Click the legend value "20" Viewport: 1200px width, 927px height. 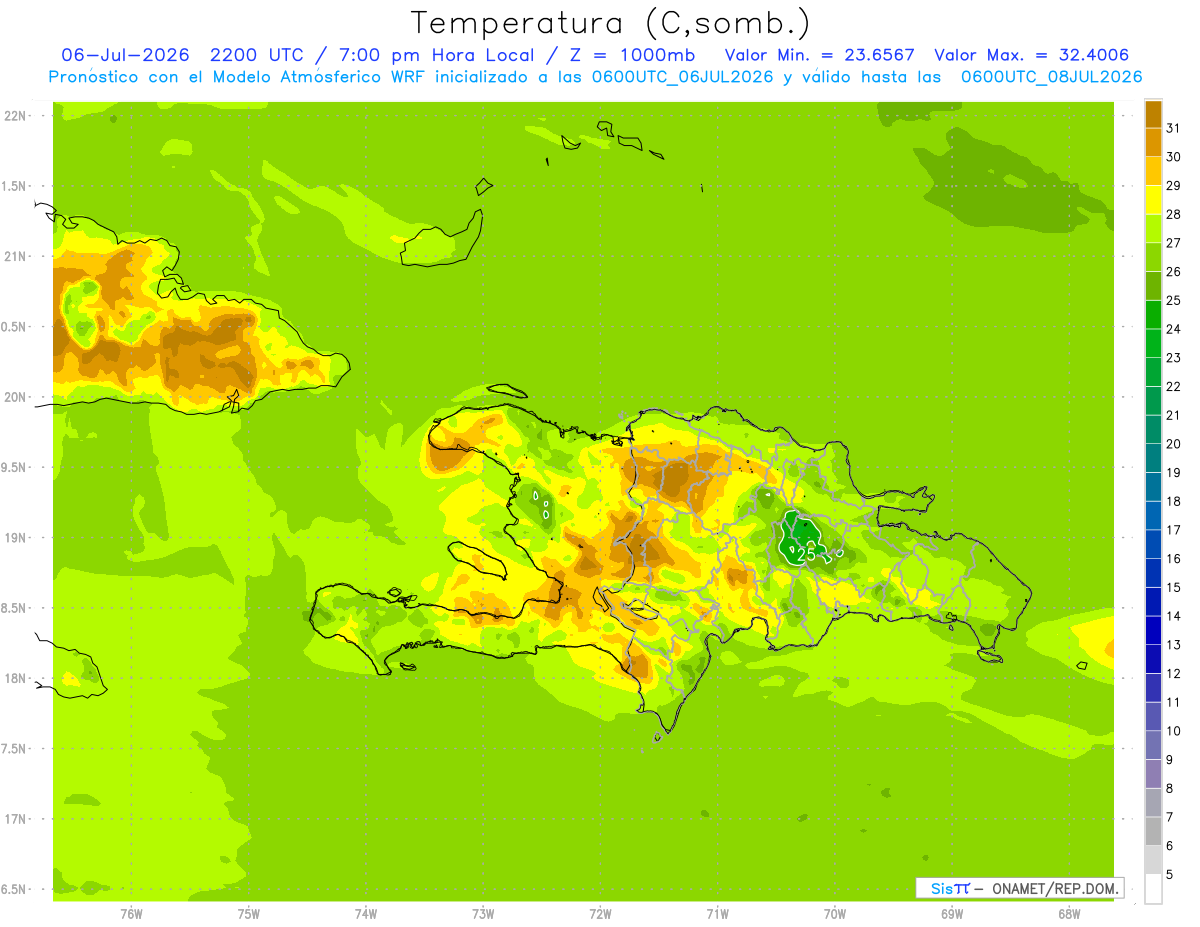pos(1173,444)
